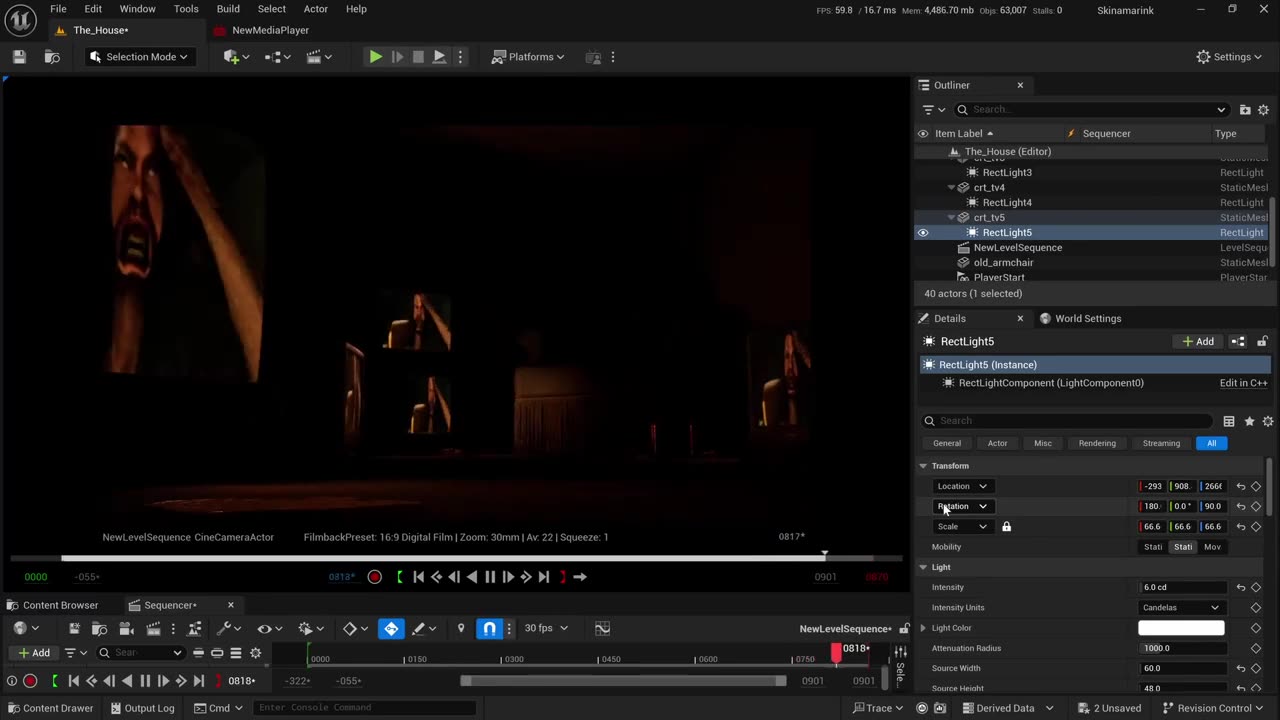Open the Settings dropdown at top right

[1230, 57]
